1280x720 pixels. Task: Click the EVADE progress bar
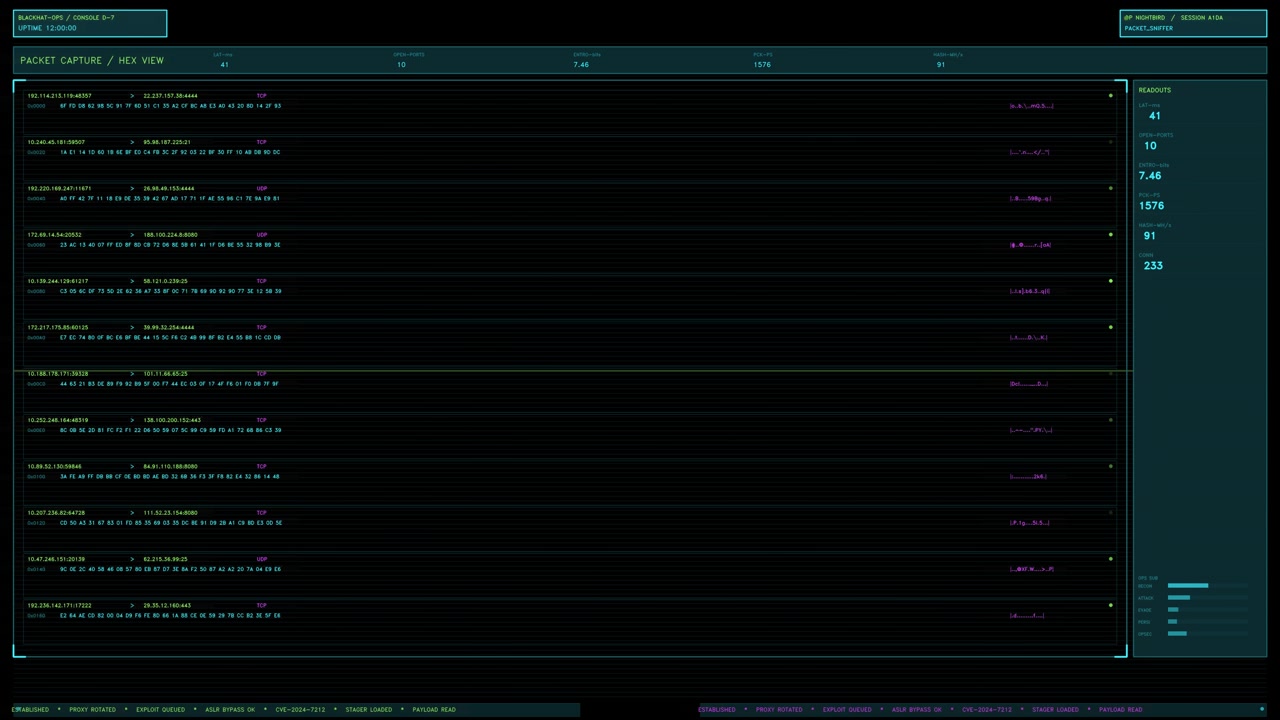[x=1207, y=610]
